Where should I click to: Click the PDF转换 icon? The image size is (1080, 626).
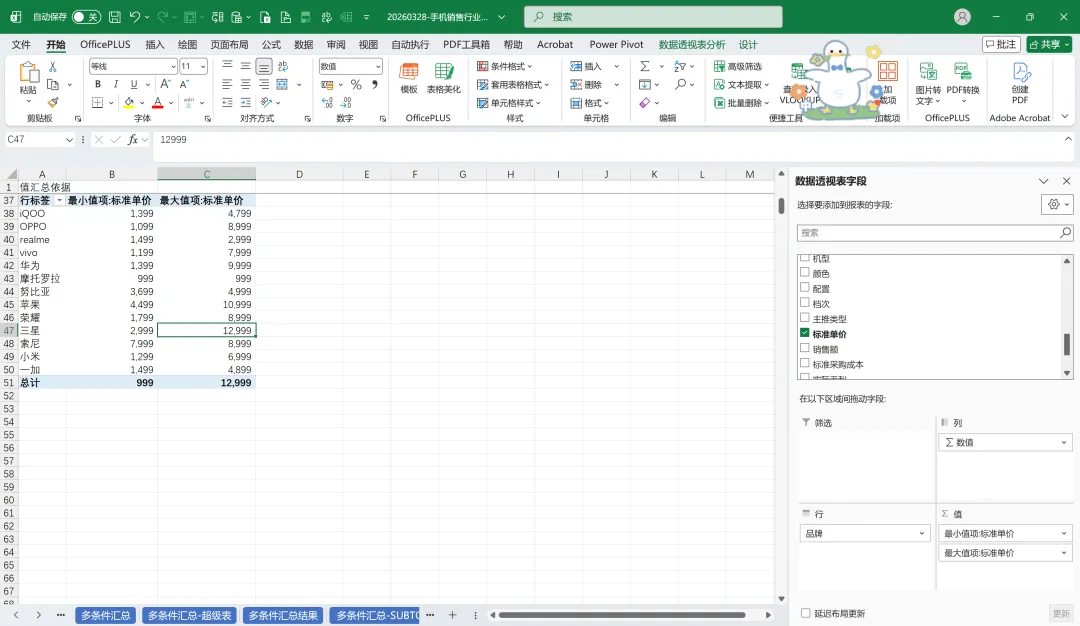point(963,83)
